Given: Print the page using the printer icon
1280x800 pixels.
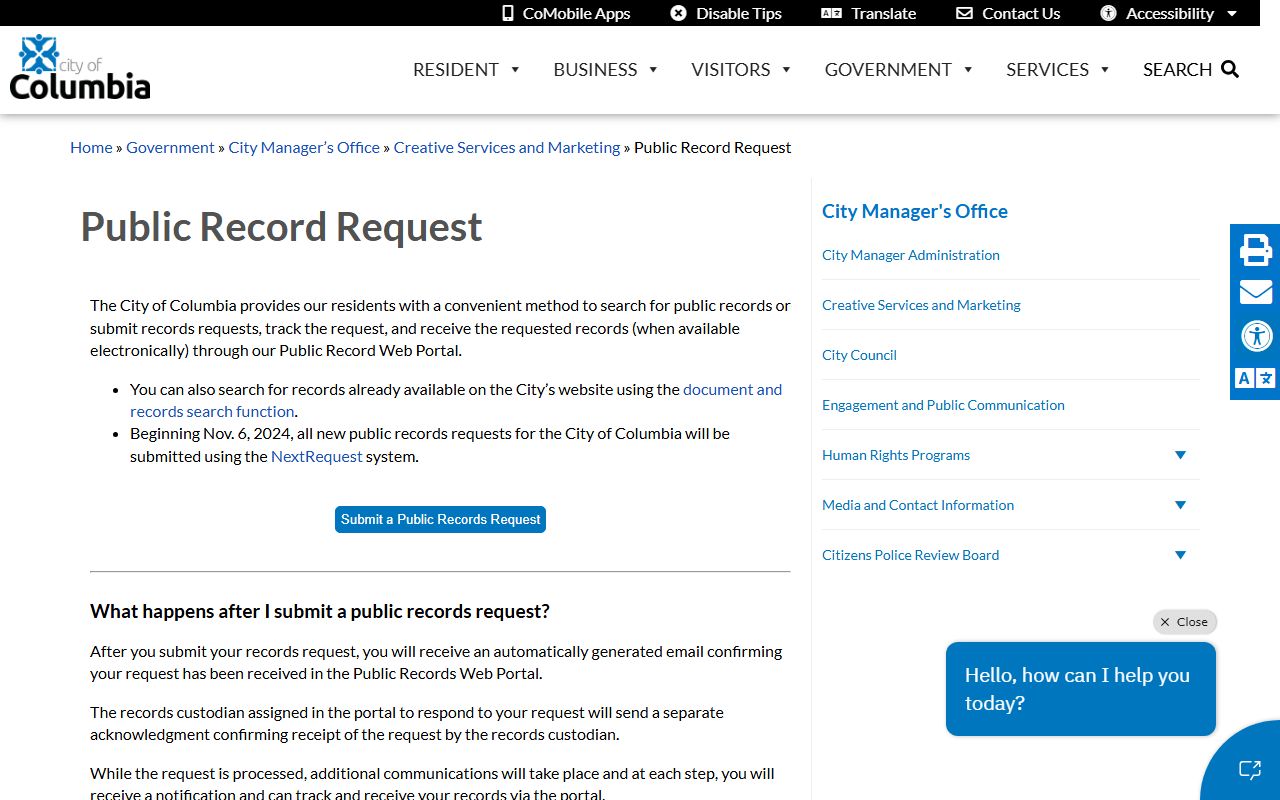Looking at the screenshot, I should click(1256, 249).
